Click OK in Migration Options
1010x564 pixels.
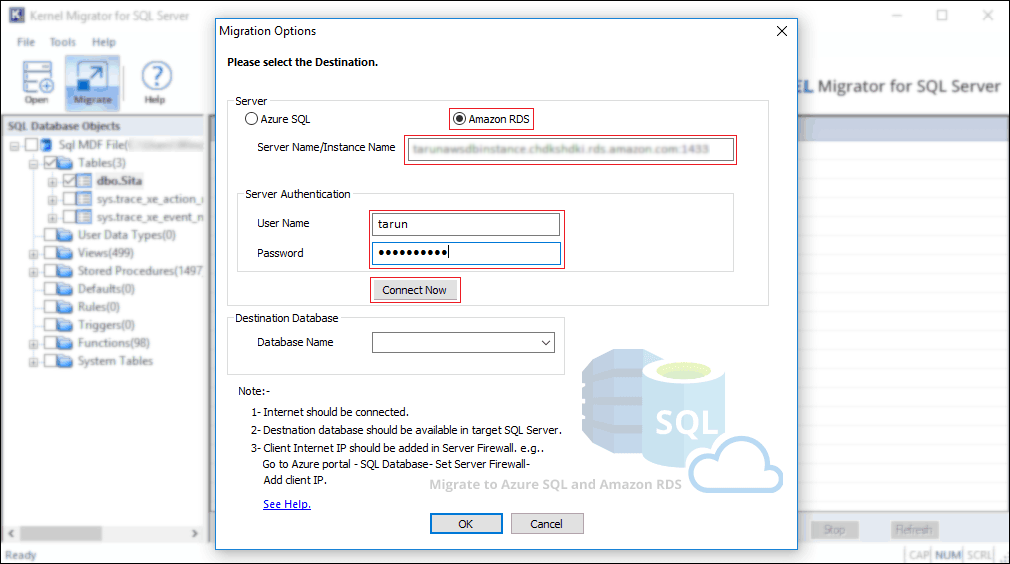(466, 524)
